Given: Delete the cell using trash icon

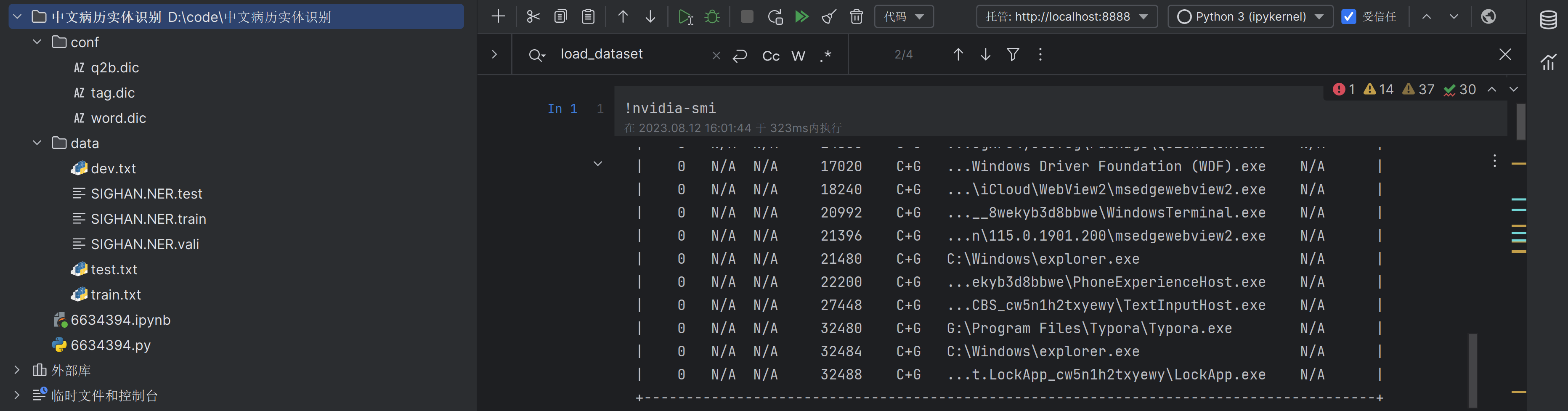Looking at the screenshot, I should tap(856, 16).
